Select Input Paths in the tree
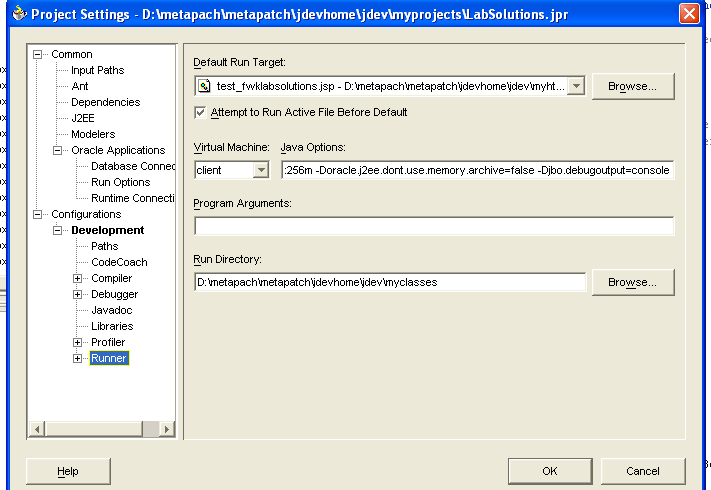 97,70
